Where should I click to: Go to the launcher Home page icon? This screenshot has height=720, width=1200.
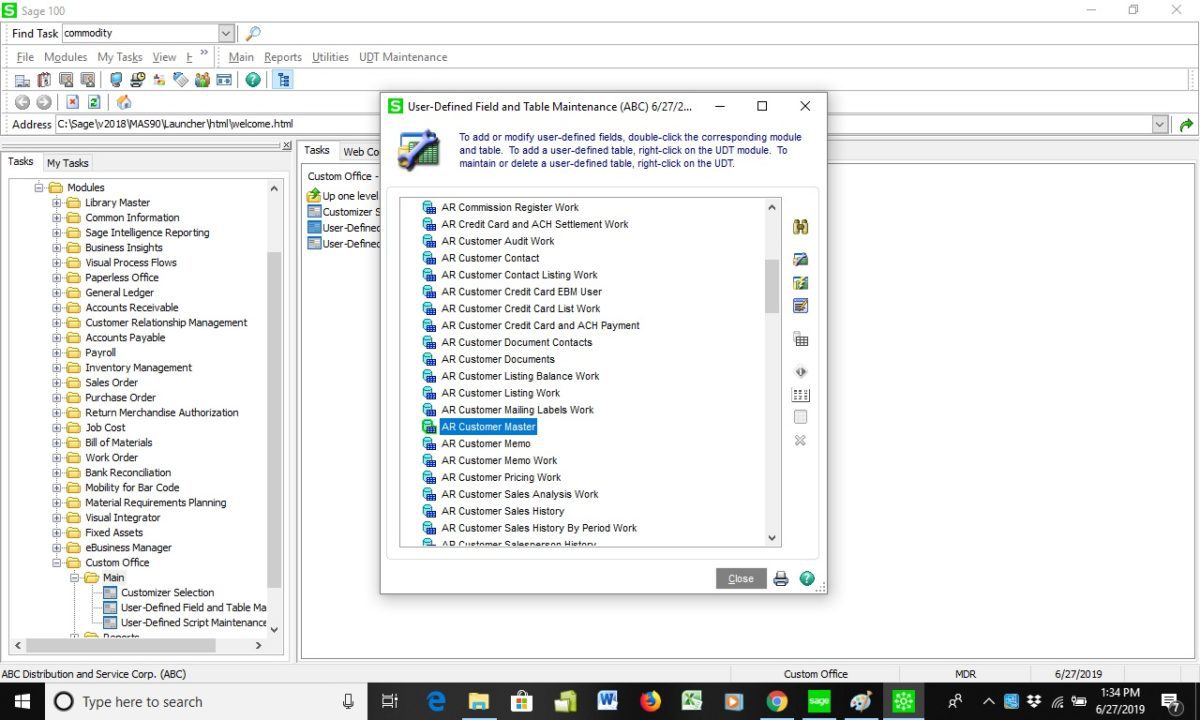[x=124, y=102]
